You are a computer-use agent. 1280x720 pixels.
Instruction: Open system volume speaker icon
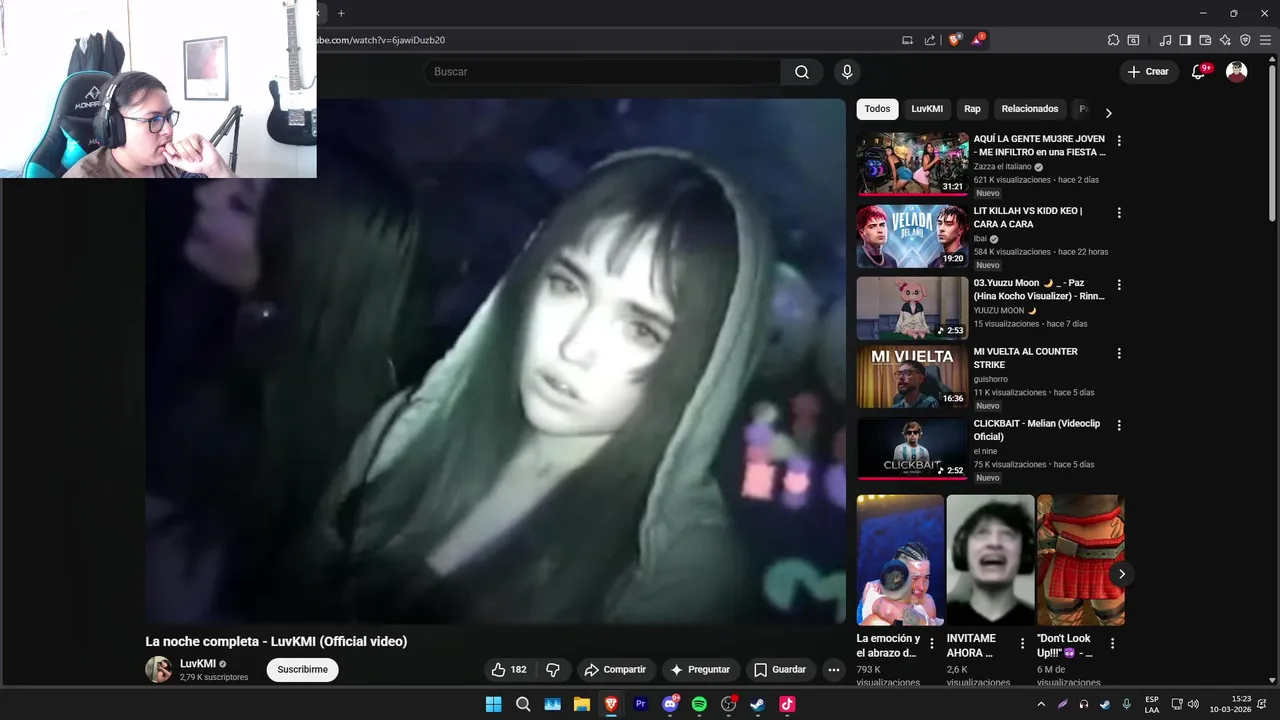(1193, 704)
